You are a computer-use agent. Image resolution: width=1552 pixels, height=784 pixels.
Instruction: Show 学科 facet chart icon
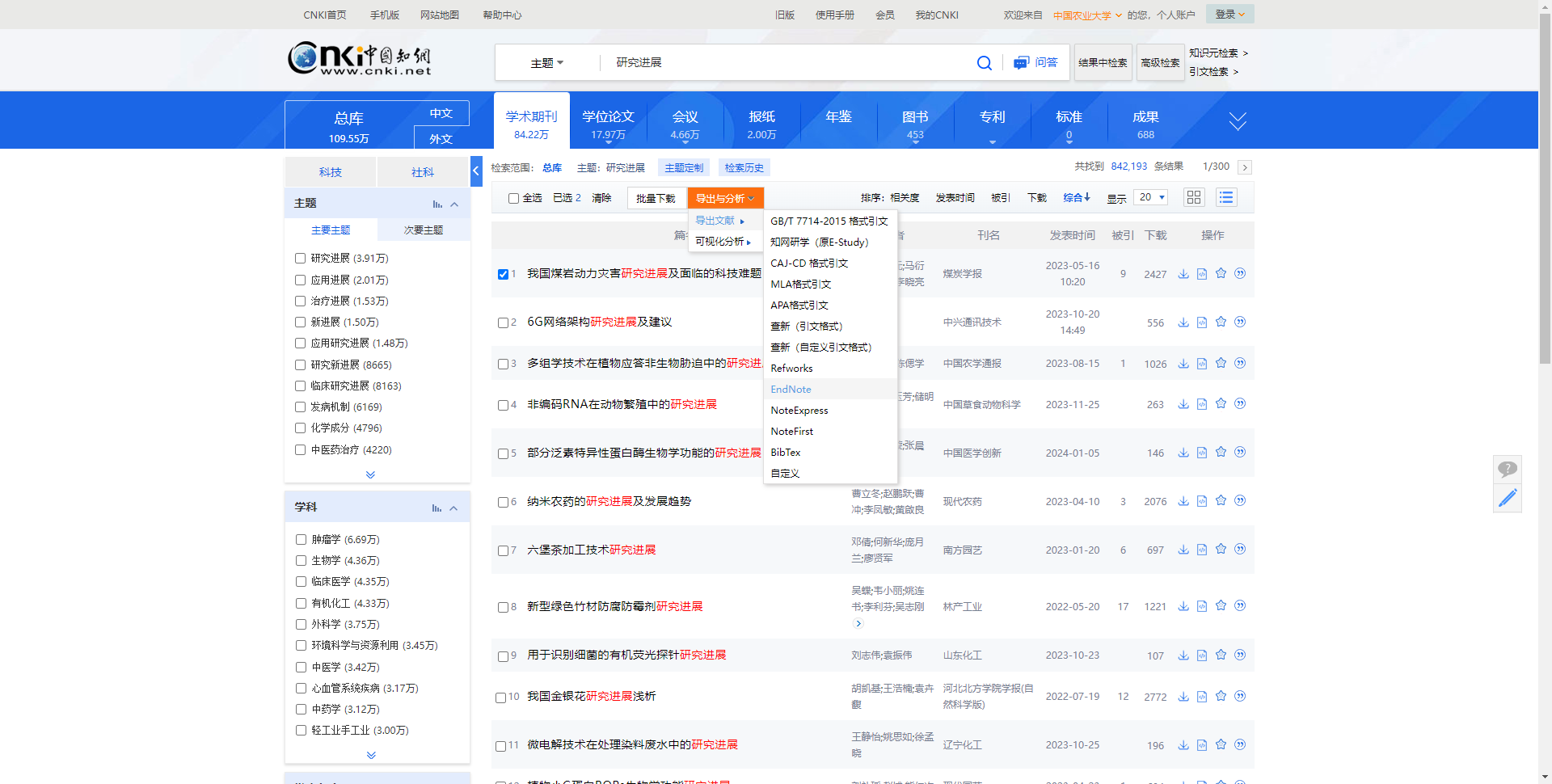(436, 508)
